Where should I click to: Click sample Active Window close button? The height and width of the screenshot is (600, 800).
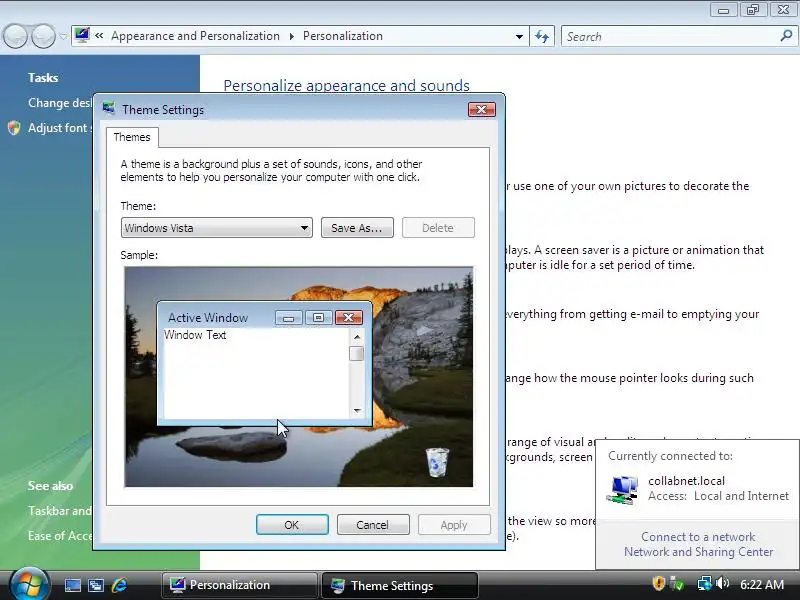pyautogui.click(x=349, y=317)
